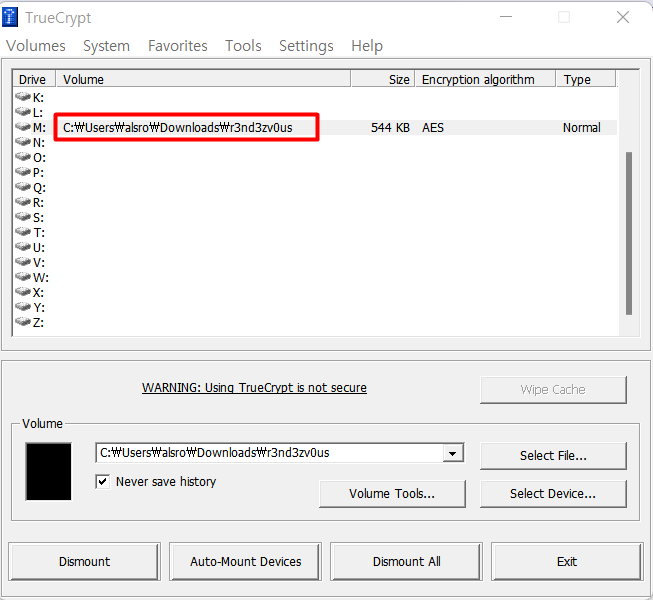The image size is (653, 600).
Task: Open the Favorites menu
Action: pyautogui.click(x=178, y=46)
